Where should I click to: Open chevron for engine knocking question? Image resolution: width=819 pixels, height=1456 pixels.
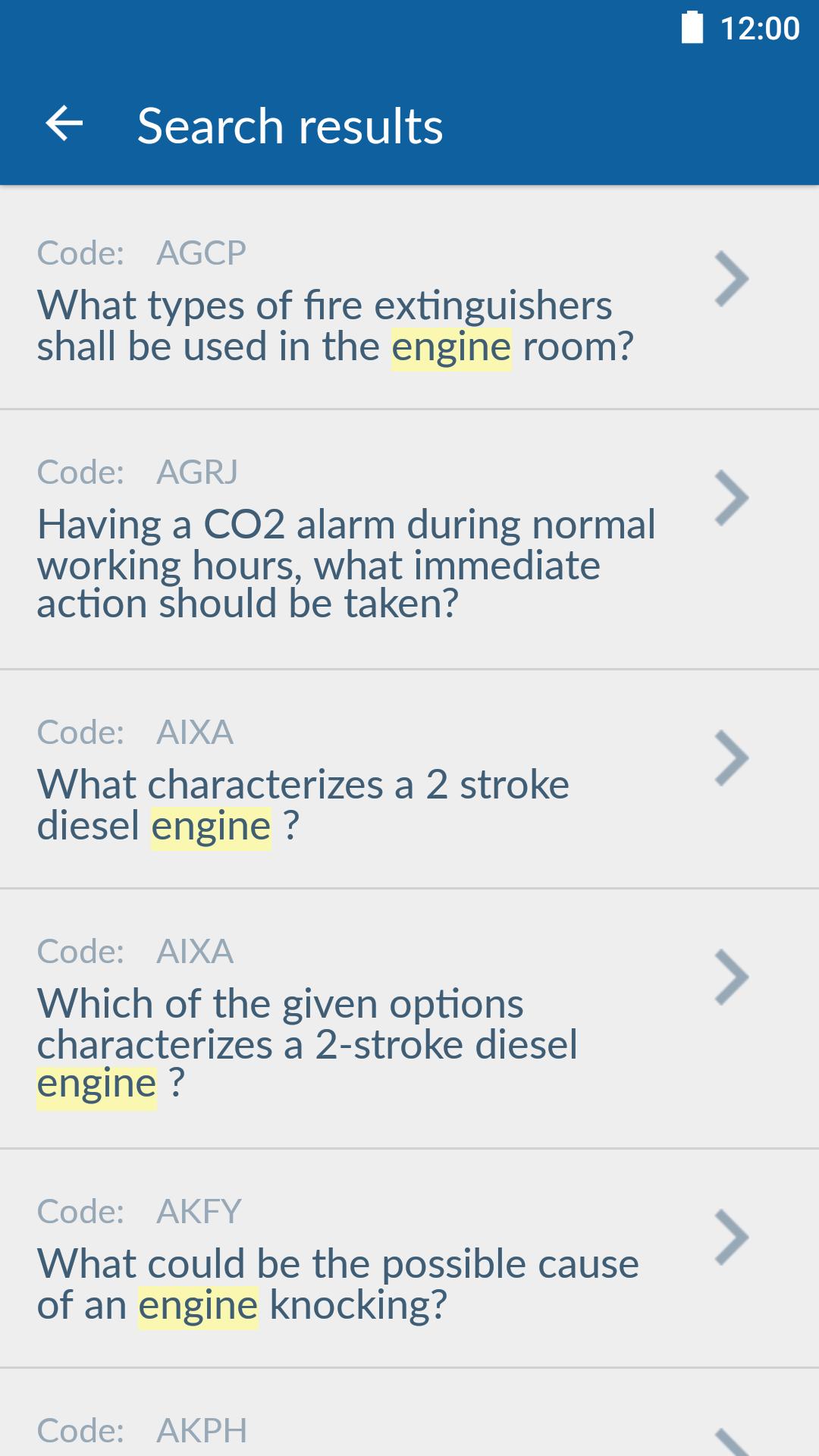732,1238
